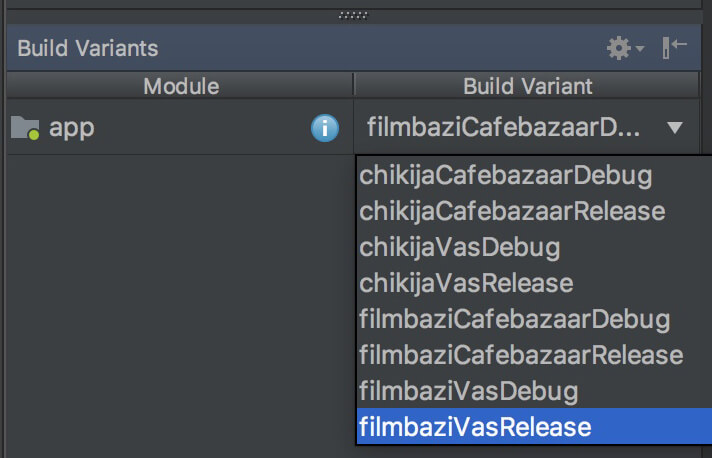Screen dimensions: 712x458
Task: Click the filmbaziCafebazaarD... selected variant field
Action: pos(526,127)
